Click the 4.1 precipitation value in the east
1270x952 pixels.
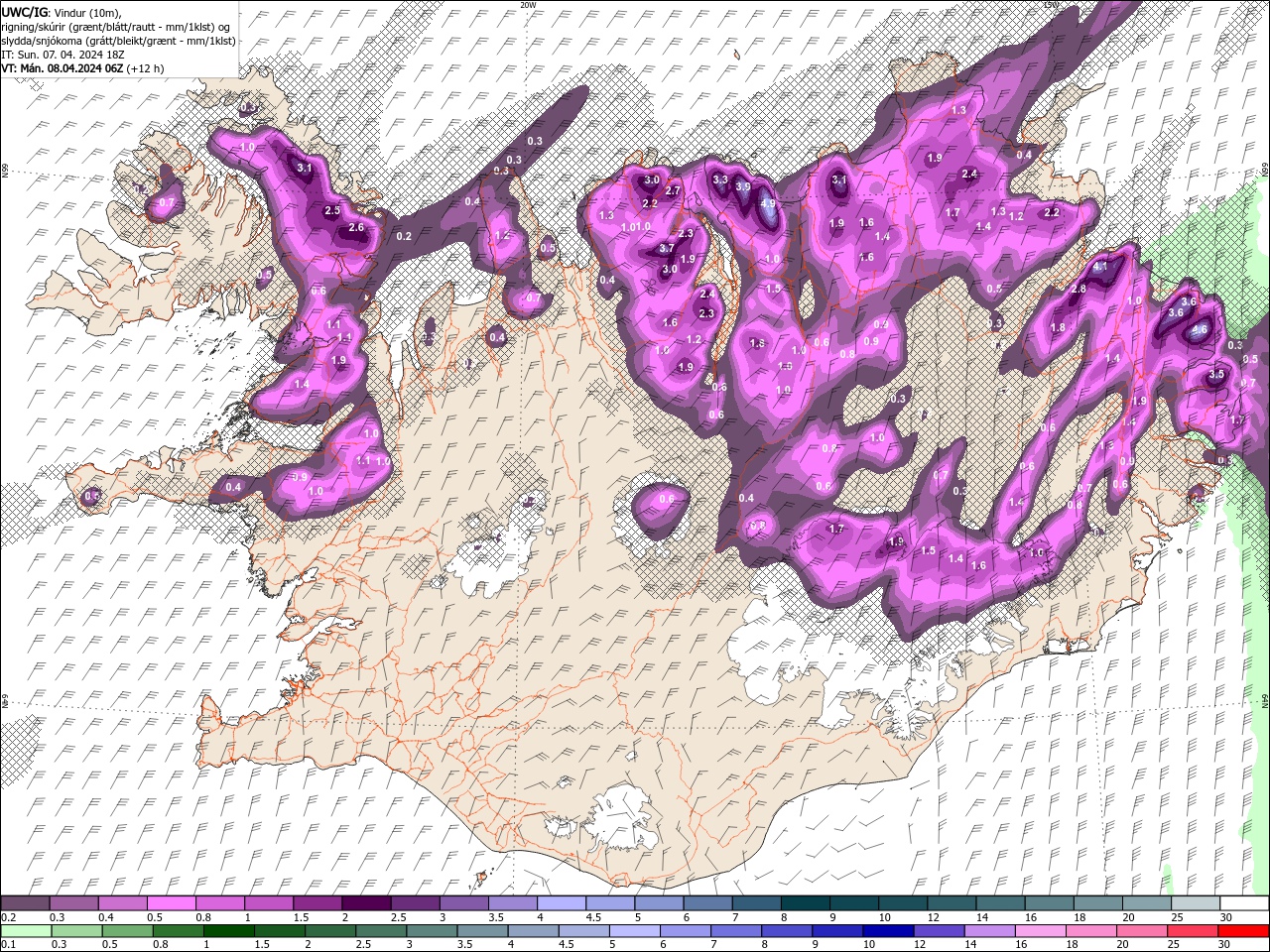[1099, 268]
